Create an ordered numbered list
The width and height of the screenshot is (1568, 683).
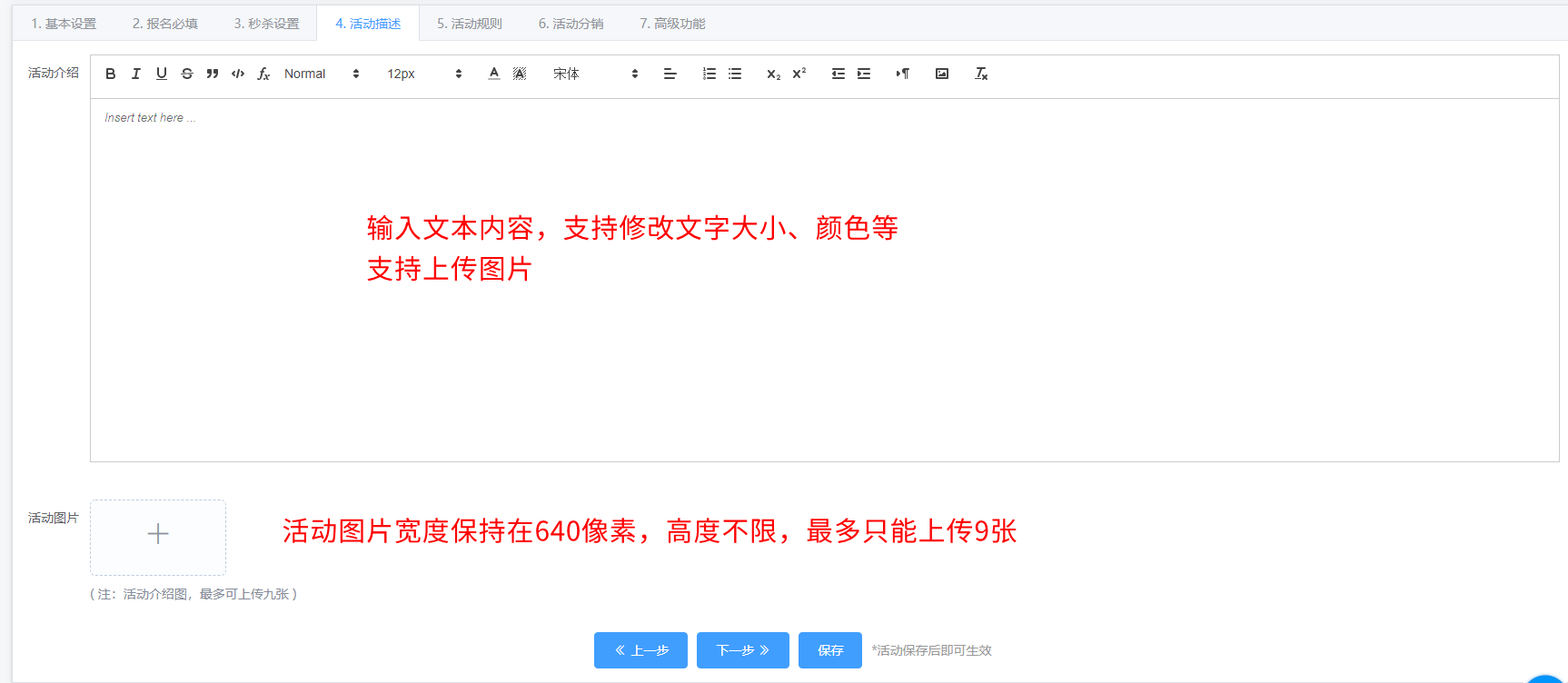[x=710, y=74]
